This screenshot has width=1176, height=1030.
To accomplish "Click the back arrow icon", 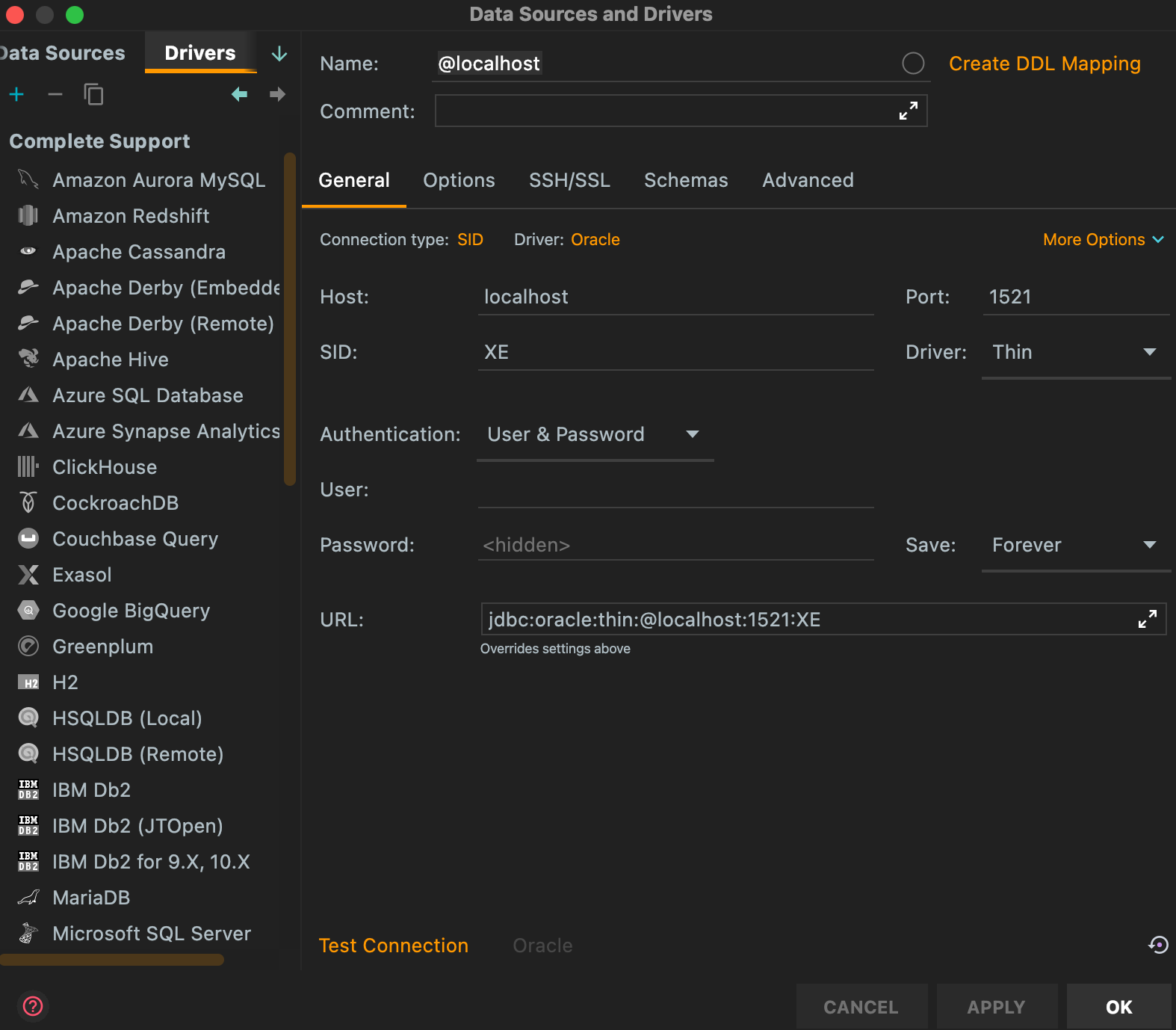I will (x=239, y=94).
